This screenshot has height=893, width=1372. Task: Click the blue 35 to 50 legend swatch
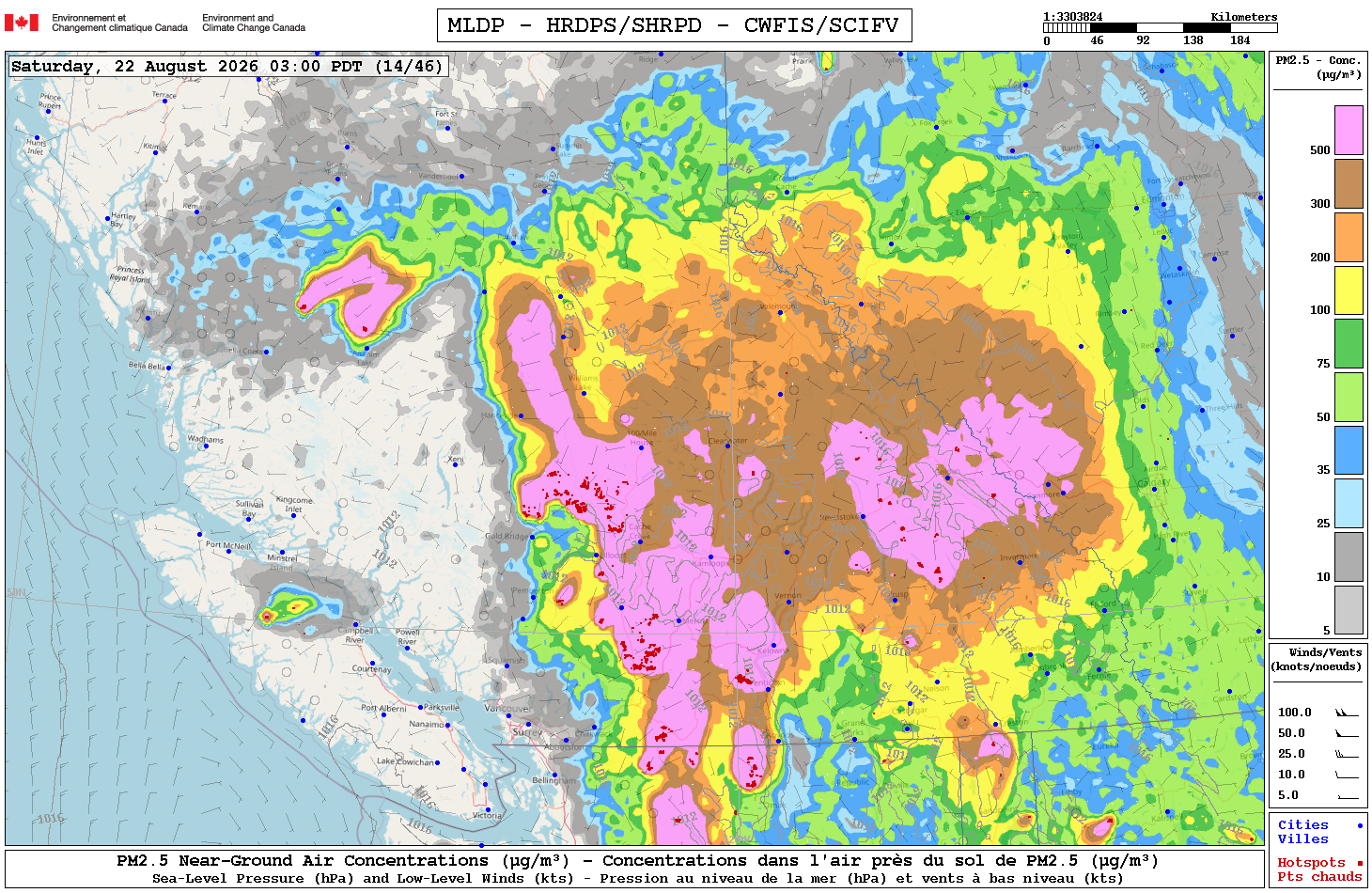1349,450
